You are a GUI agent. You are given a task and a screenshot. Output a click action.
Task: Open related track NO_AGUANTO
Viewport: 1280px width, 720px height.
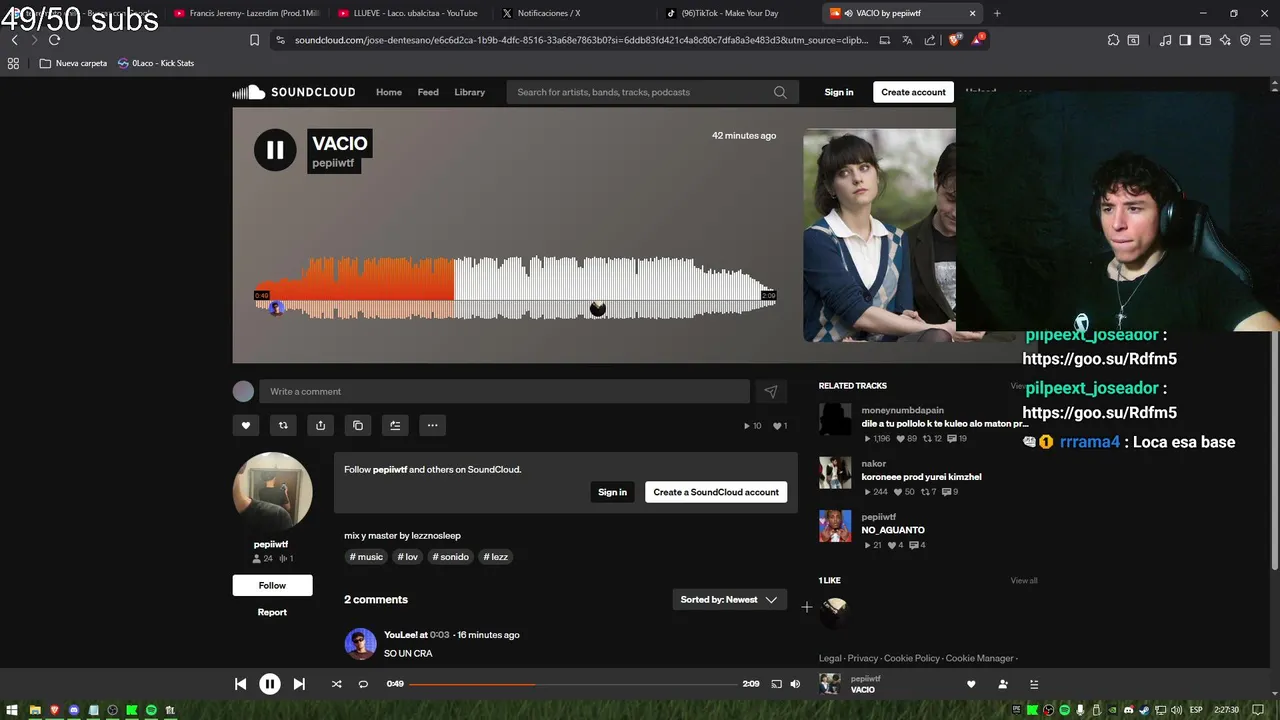pos(893,530)
